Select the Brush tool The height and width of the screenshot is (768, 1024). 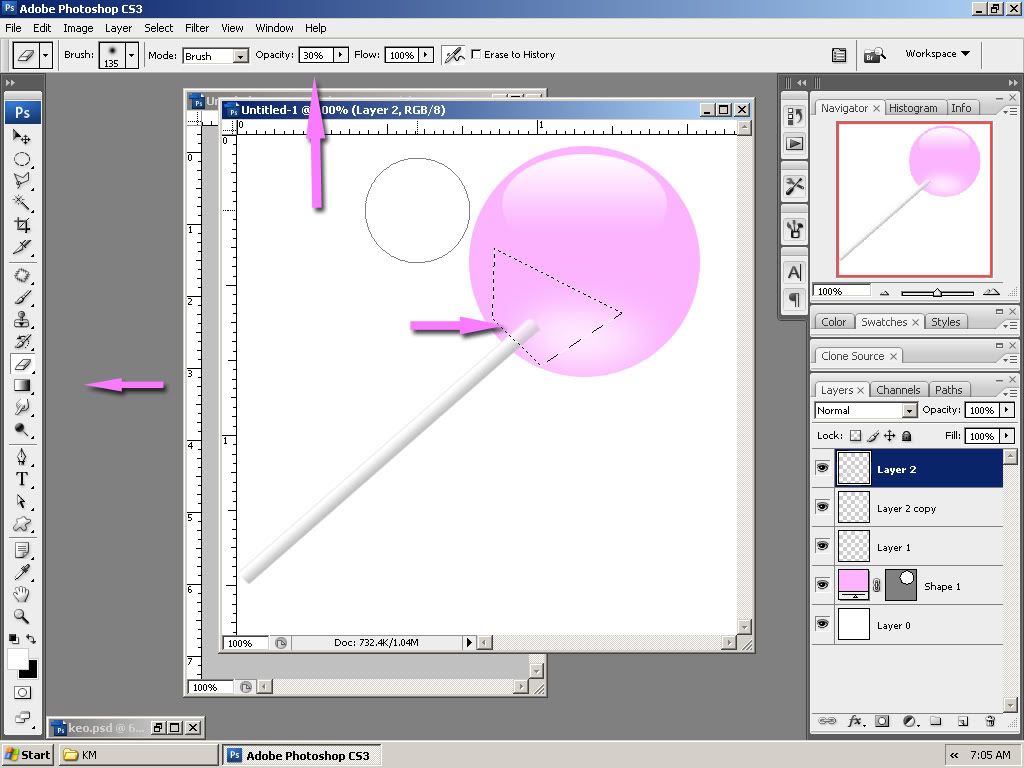point(22,297)
